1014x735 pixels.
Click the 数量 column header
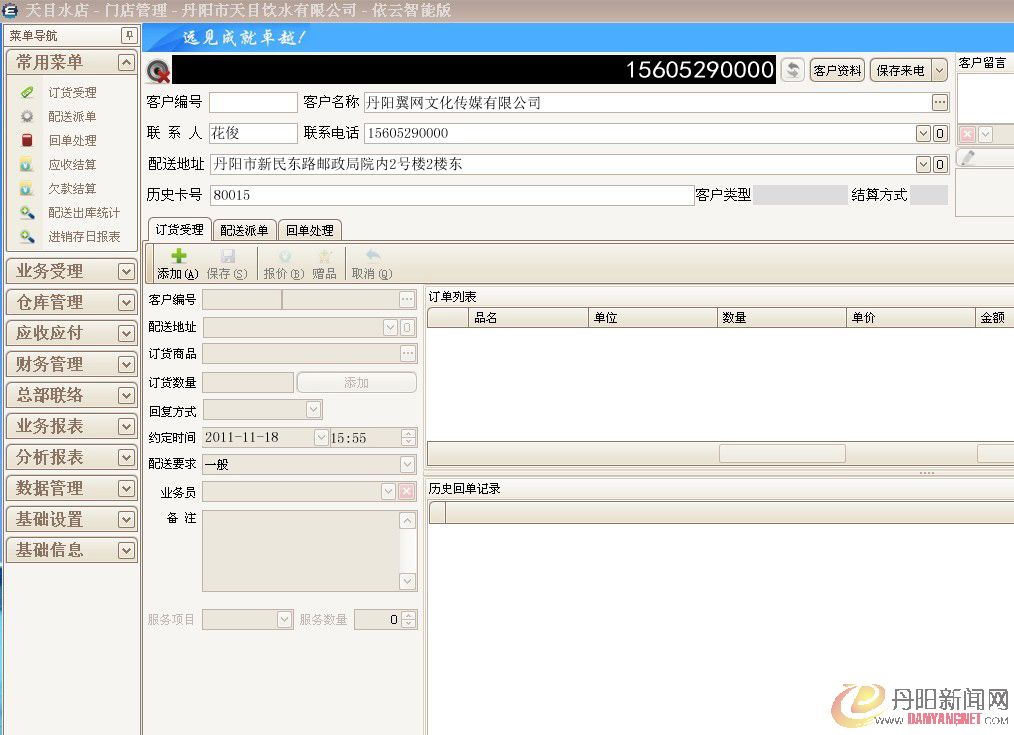782,317
